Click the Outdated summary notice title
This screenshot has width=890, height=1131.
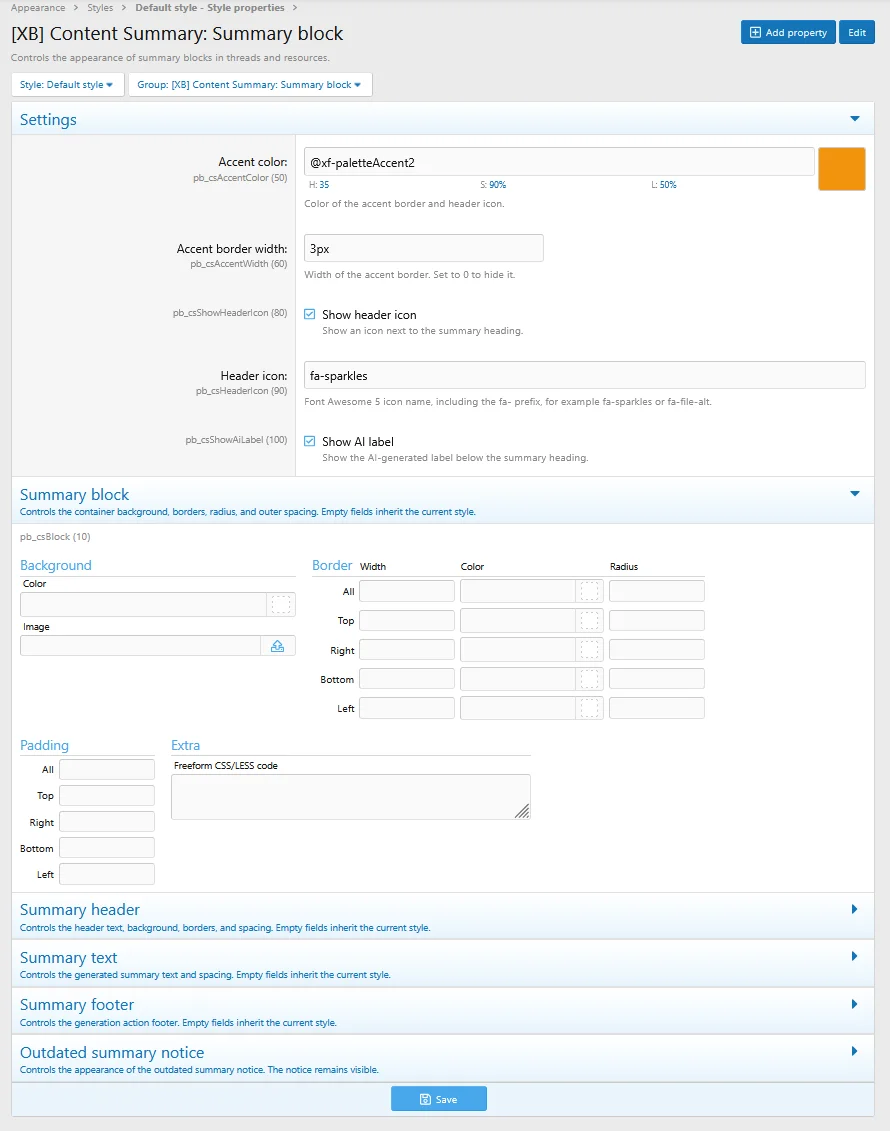(x=112, y=1052)
